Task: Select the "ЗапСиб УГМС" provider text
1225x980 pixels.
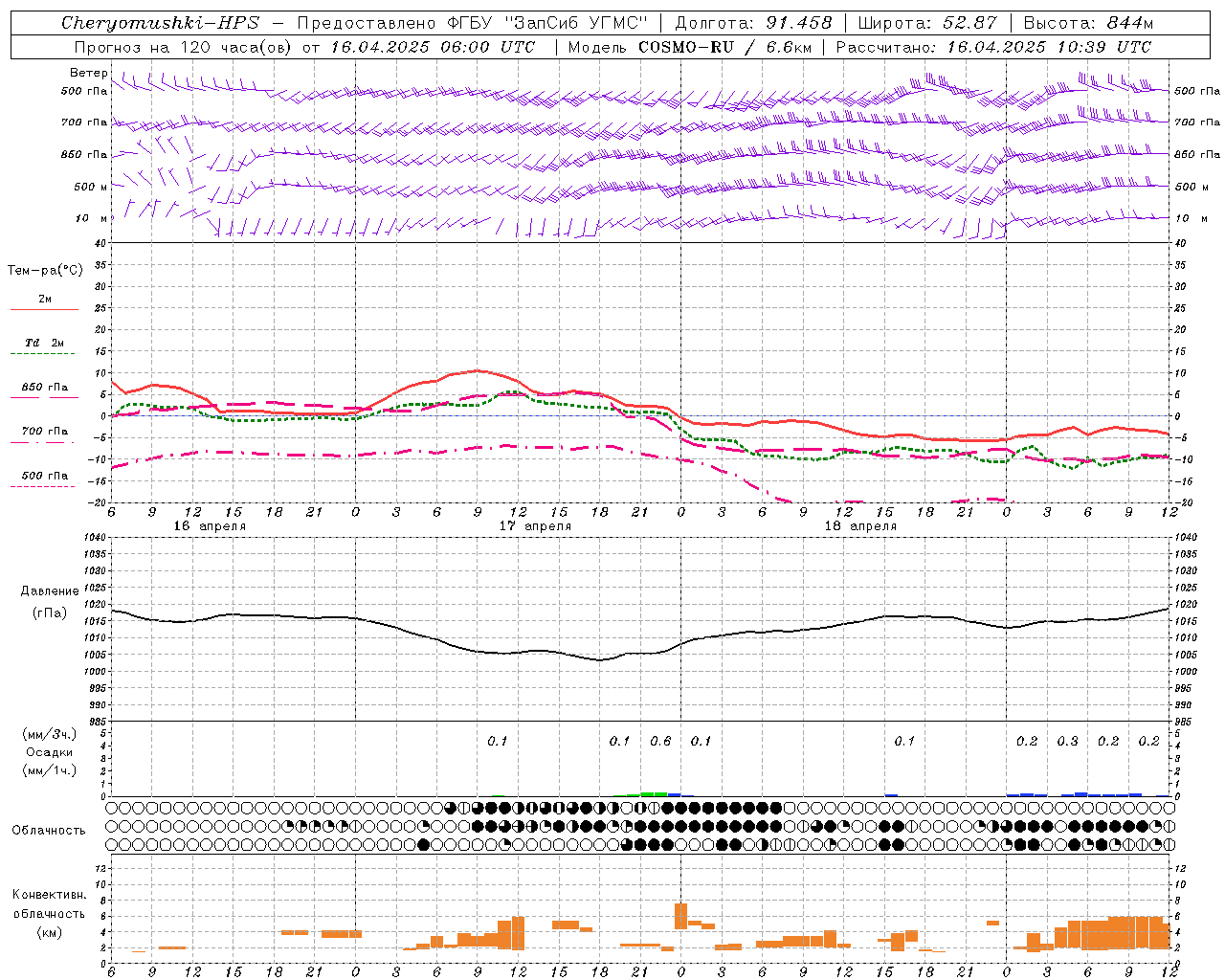Action: coord(575,23)
